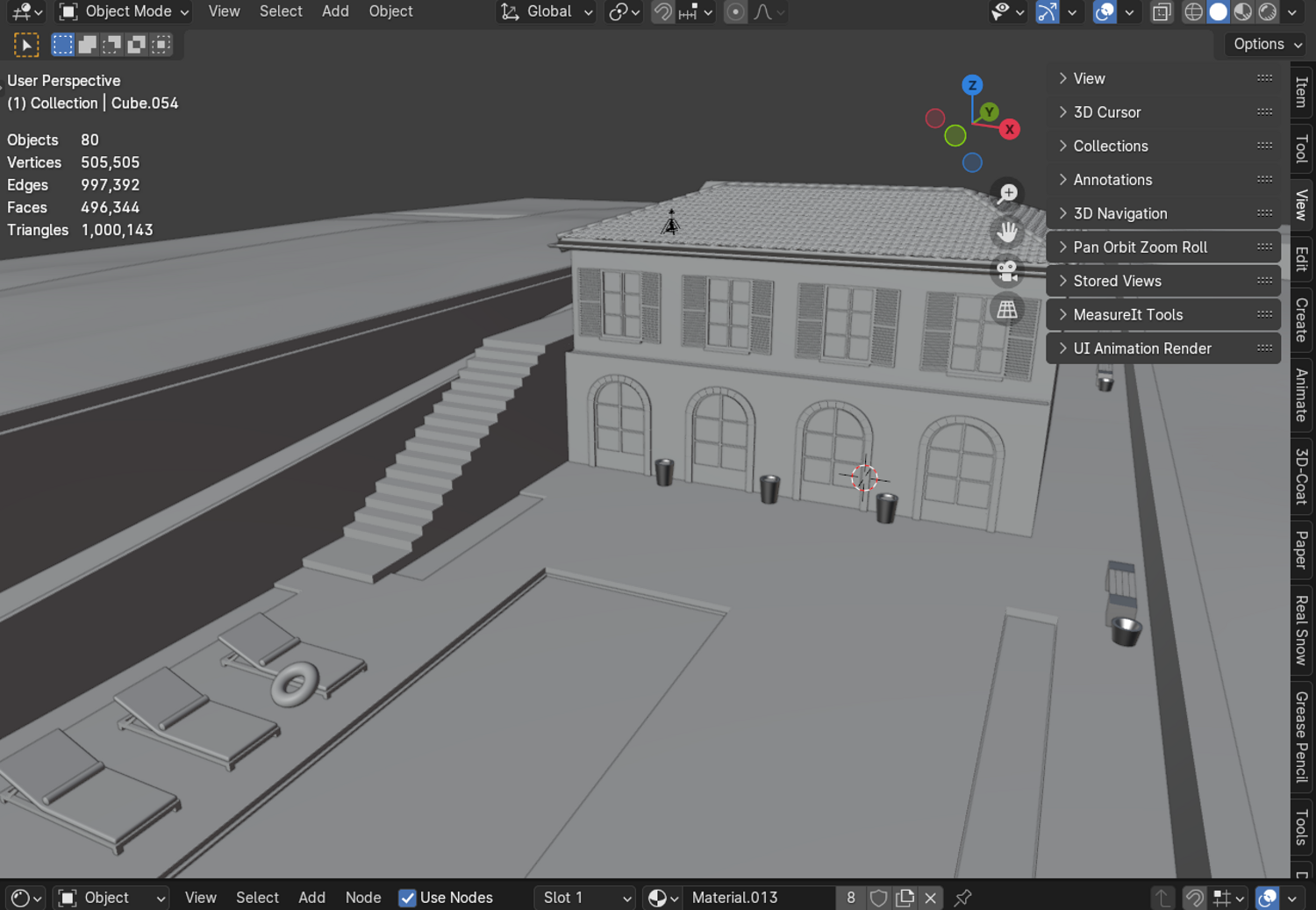Open the object visibility and selectability dropdown
This screenshot has height=910, width=1316.
(x=1007, y=11)
